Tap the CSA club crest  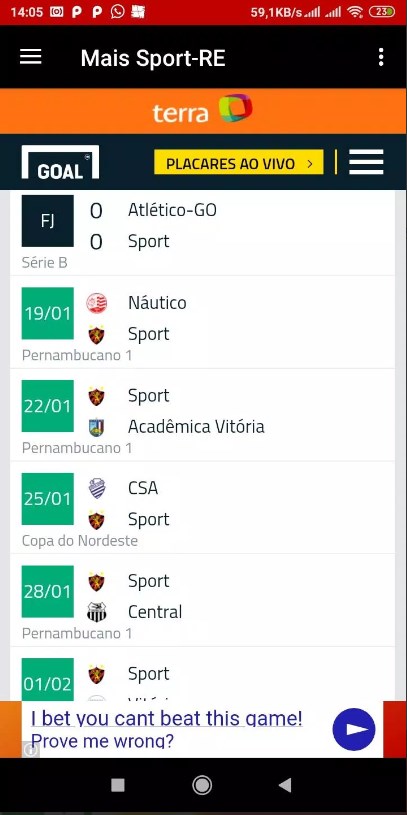tap(97, 489)
